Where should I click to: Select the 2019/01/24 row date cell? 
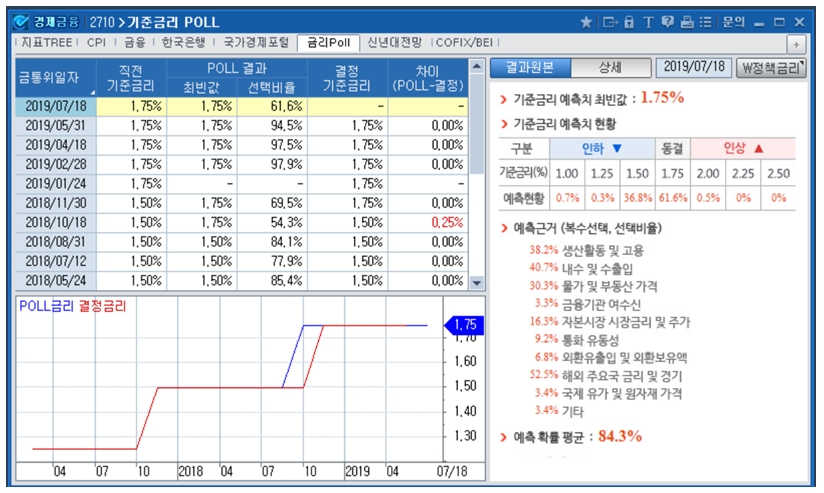[x=56, y=184]
